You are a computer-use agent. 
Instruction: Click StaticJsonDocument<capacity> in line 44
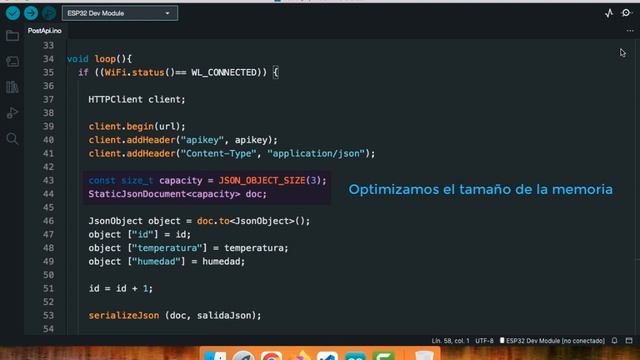164,194
